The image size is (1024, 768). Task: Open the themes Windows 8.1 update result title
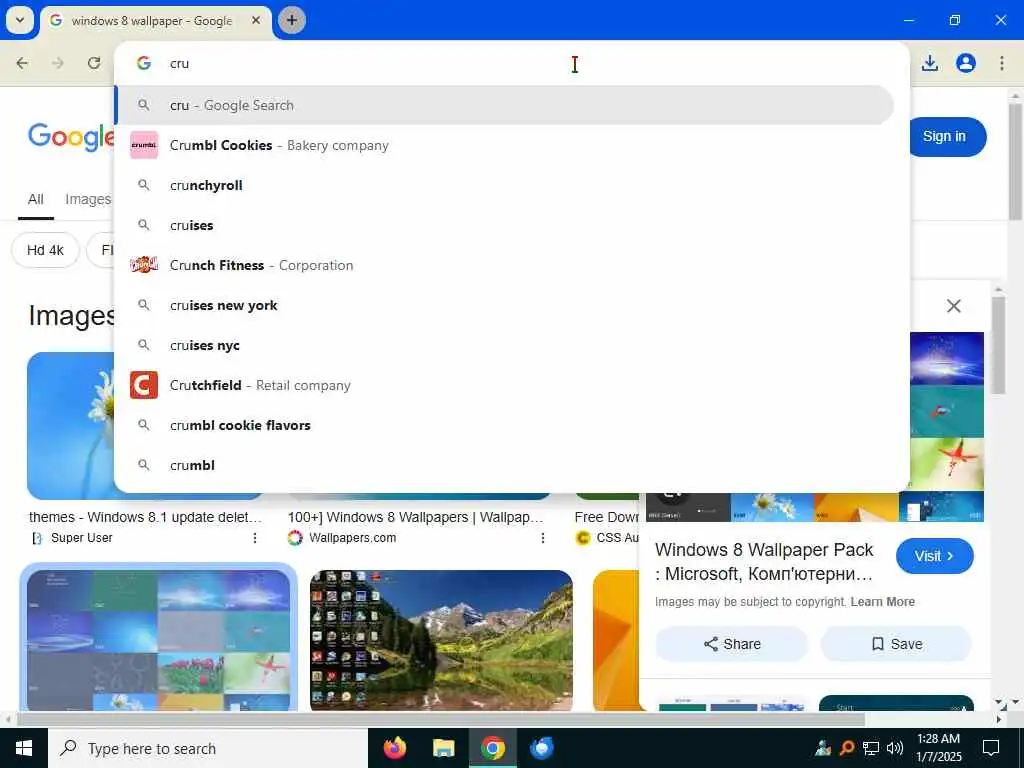145,517
